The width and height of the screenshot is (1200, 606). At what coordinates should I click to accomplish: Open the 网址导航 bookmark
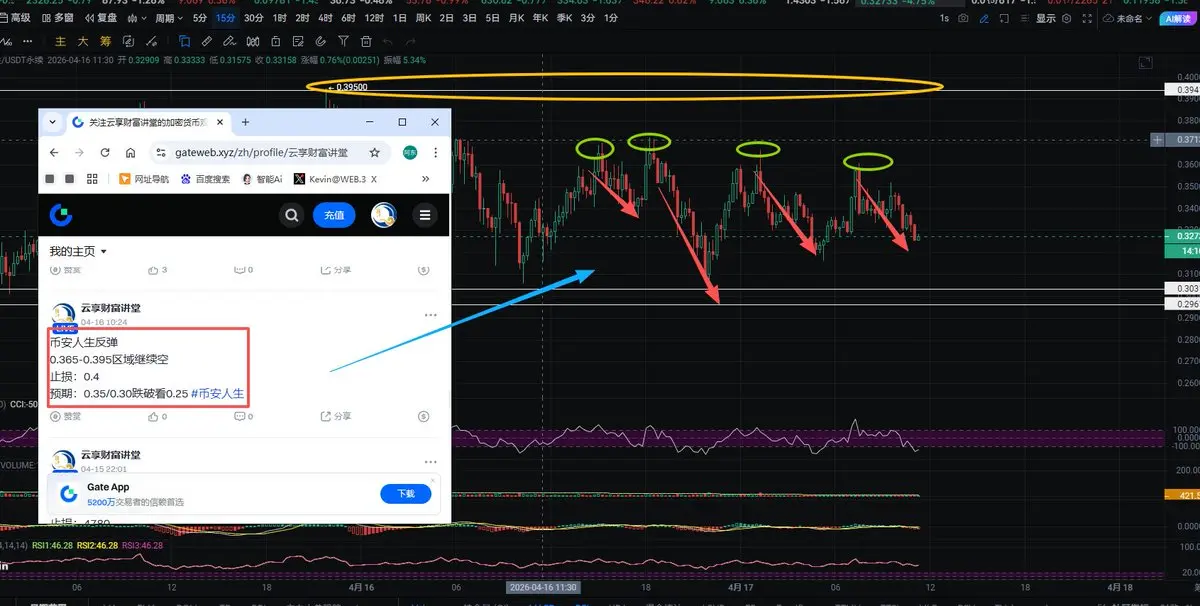click(145, 179)
